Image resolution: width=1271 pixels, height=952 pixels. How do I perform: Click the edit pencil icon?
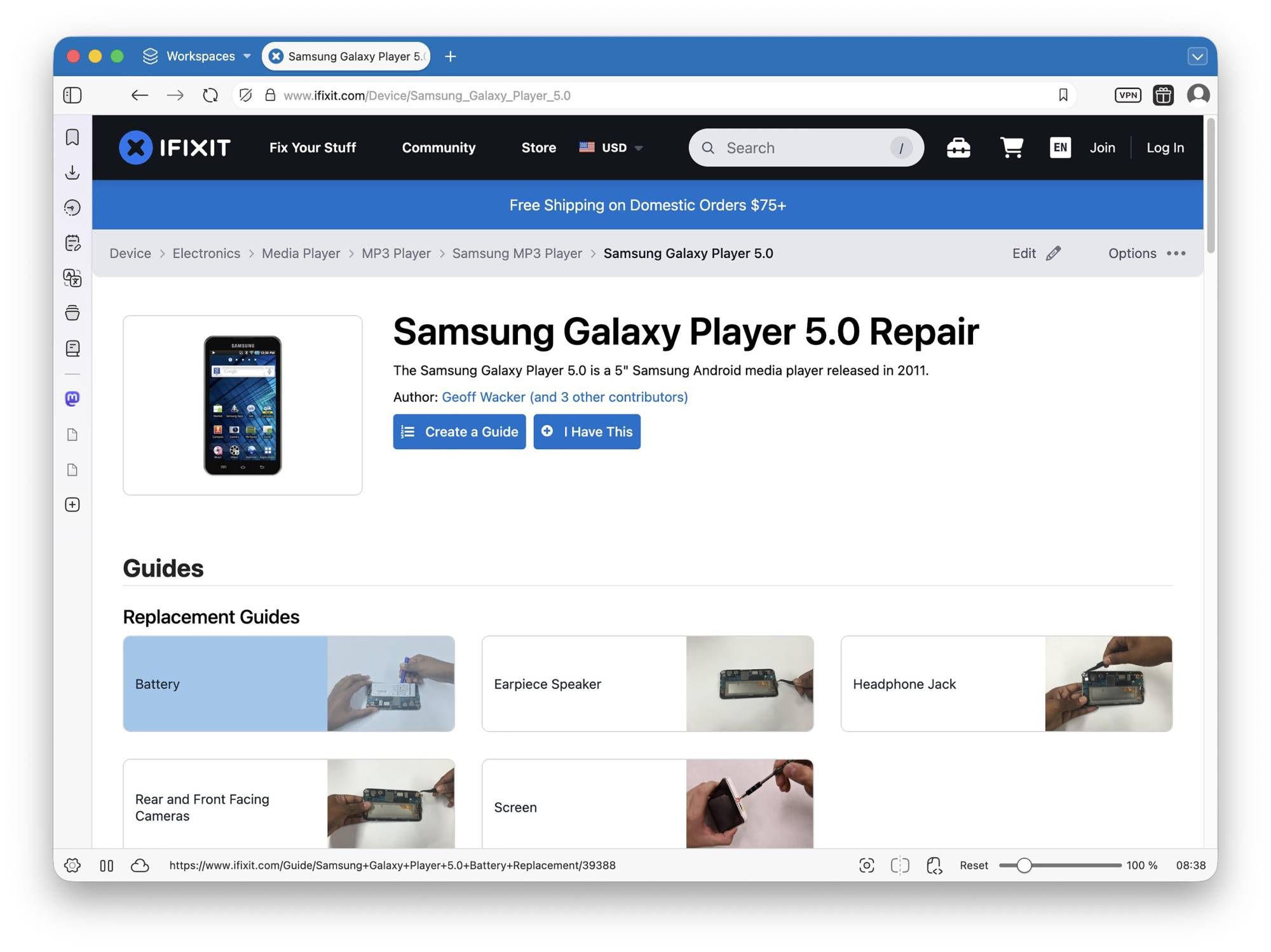click(1053, 253)
